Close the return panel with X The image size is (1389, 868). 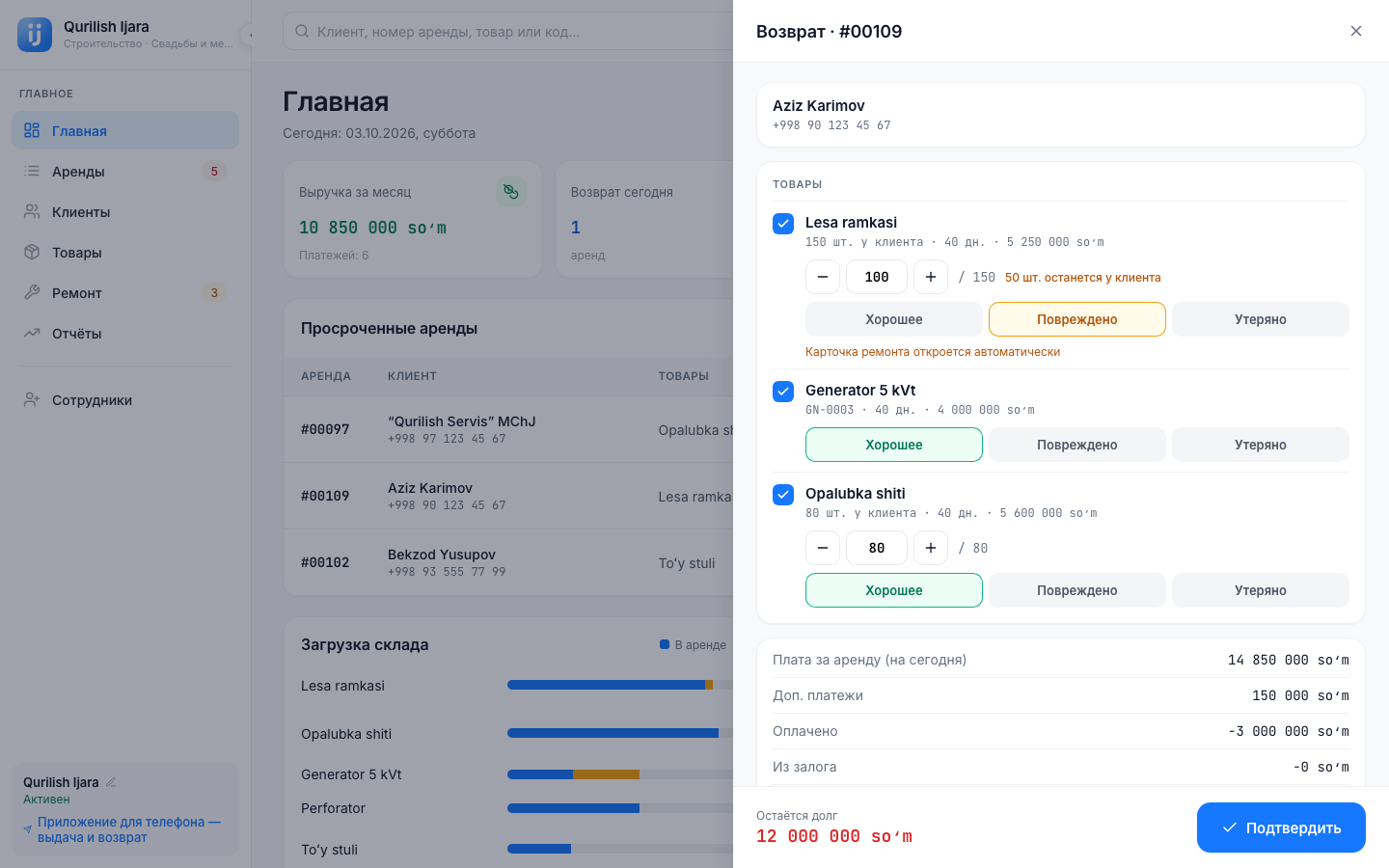tap(1356, 31)
